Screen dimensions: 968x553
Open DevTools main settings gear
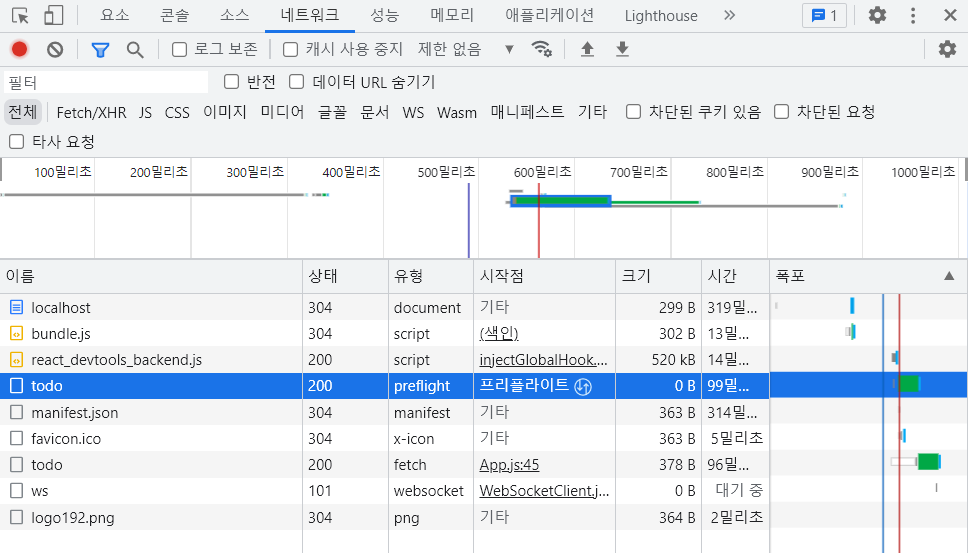[877, 15]
